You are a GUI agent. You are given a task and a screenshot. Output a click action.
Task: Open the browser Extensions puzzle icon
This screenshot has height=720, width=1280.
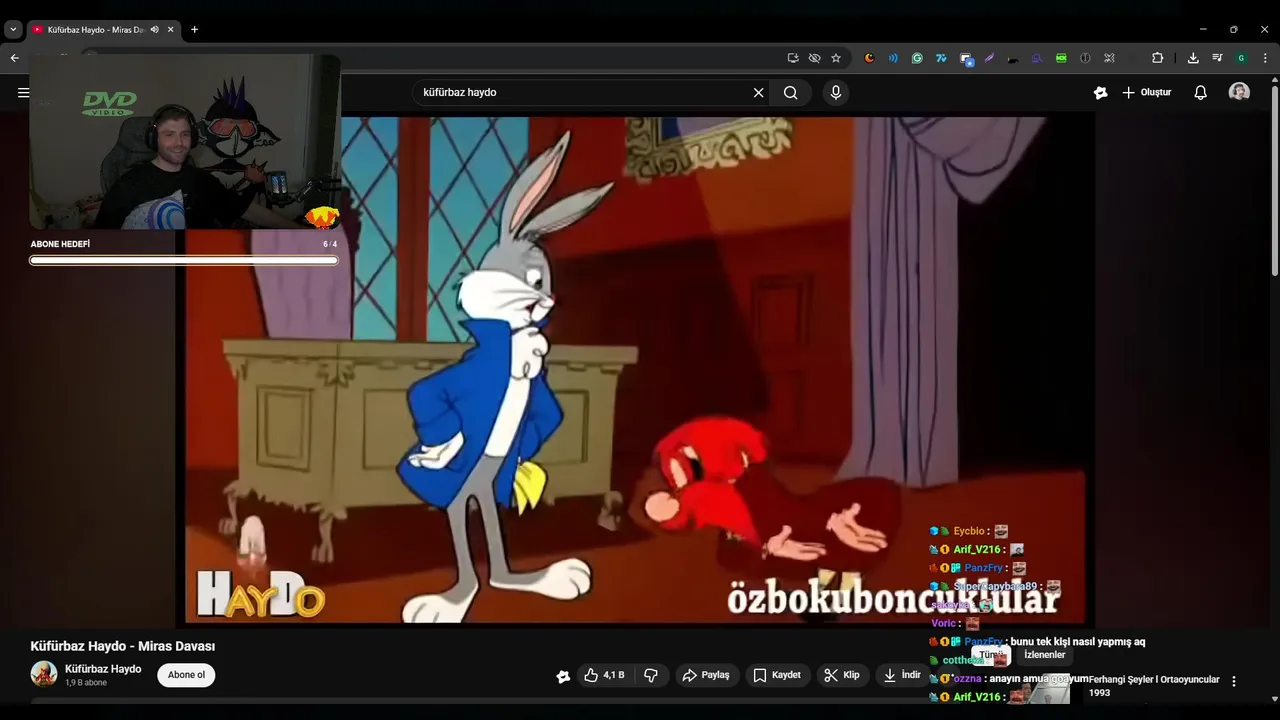pyautogui.click(x=1158, y=58)
